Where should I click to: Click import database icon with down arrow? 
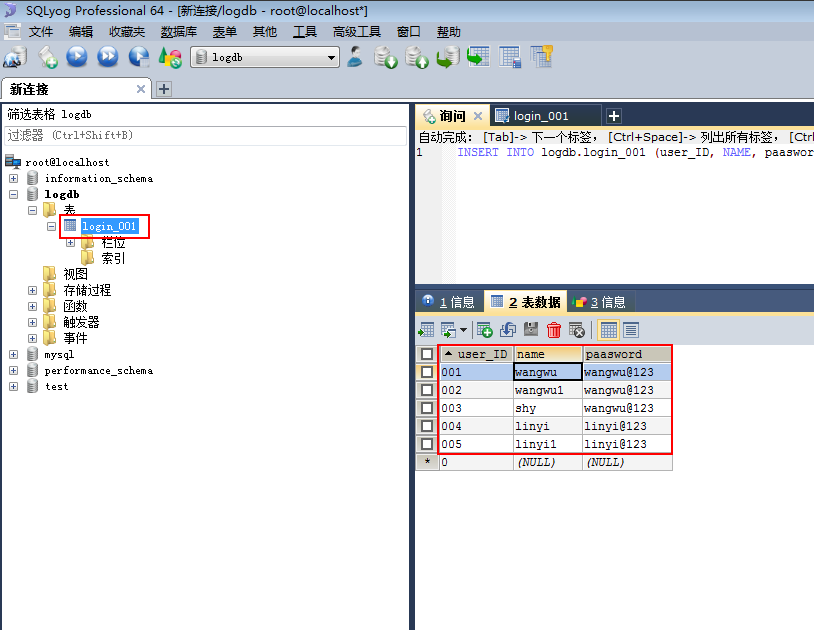[386, 57]
